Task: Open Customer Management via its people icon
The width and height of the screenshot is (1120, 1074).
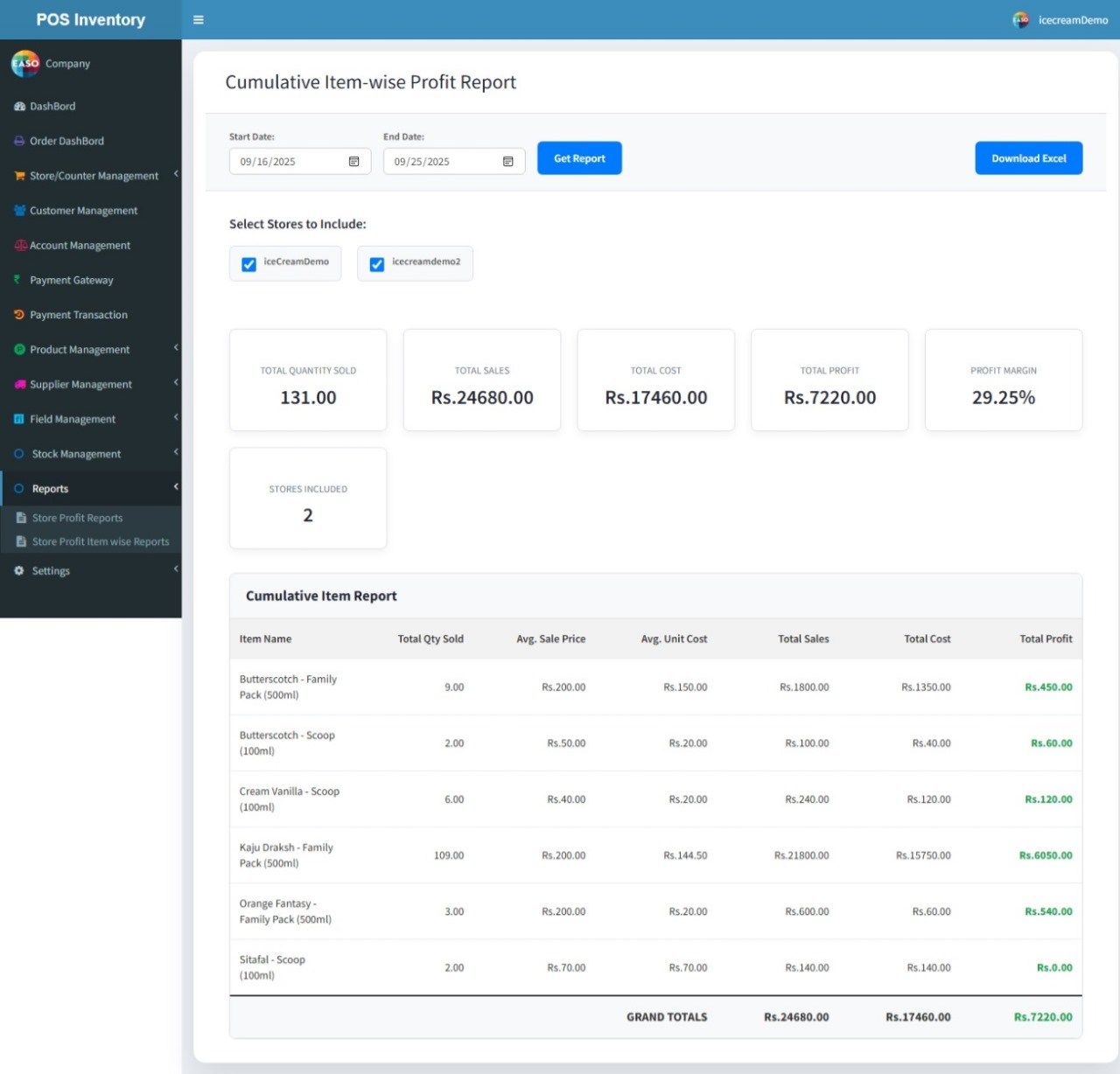Action: coord(19,211)
